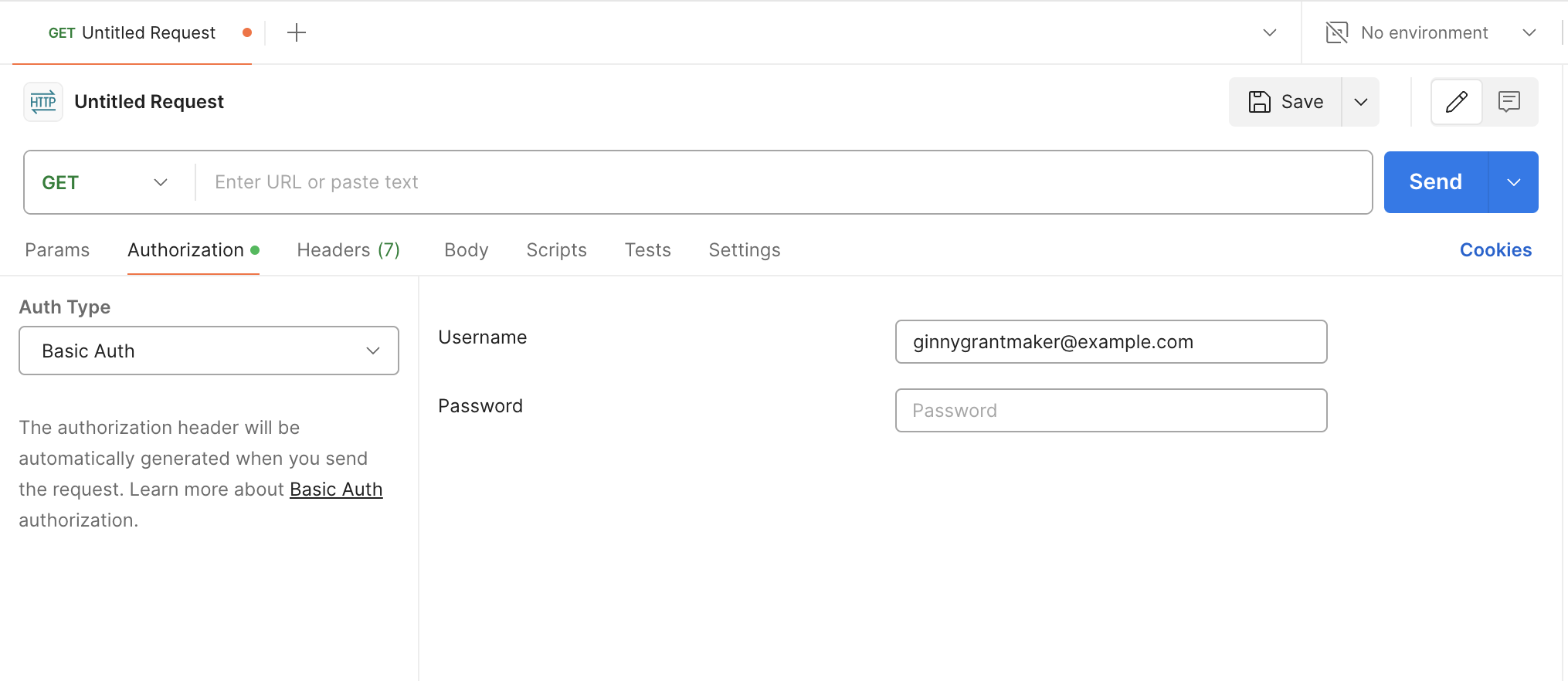Open the No environment selector
Viewport: 1568px width, 681px height.
tap(1431, 32)
